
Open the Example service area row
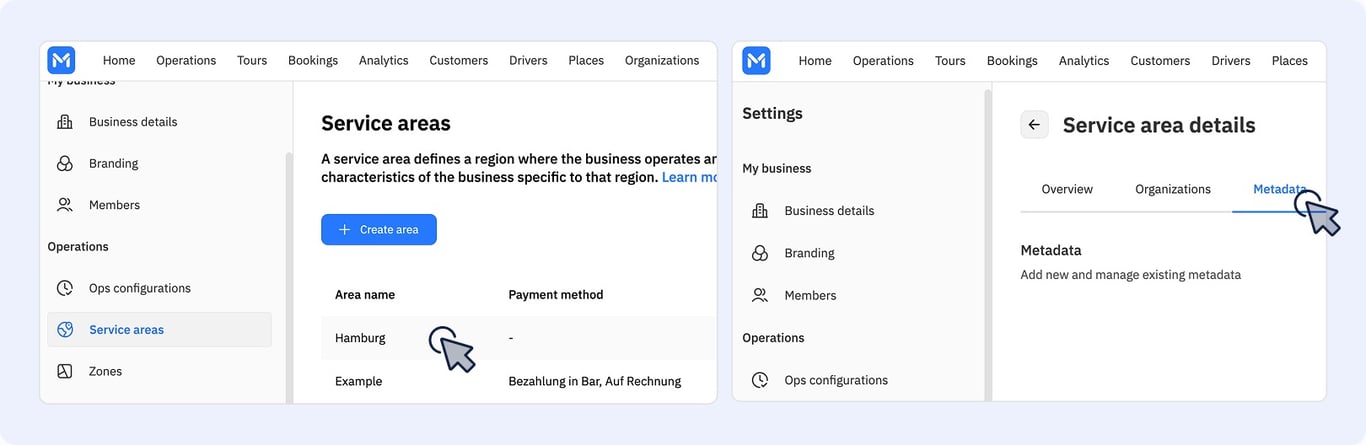click(x=519, y=381)
